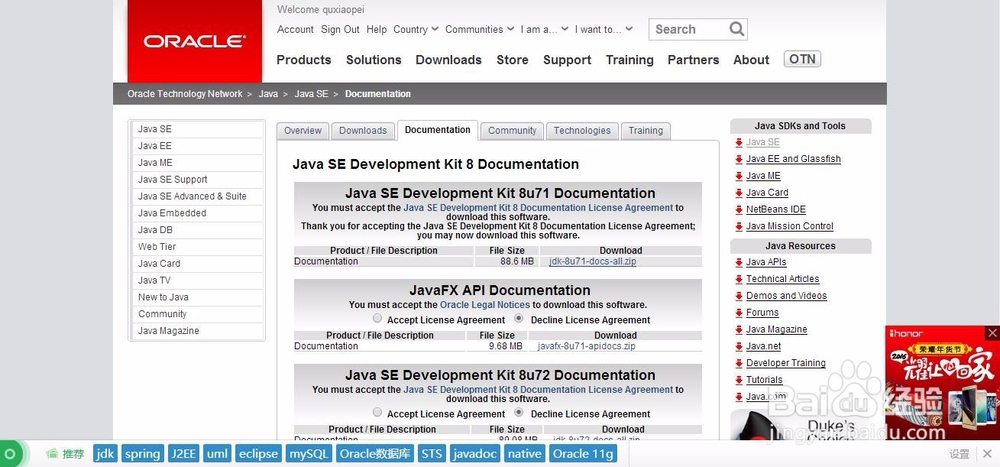The image size is (1000, 467).
Task: Select Accept License Agreement for JavaFX API
Action: pyautogui.click(x=378, y=318)
